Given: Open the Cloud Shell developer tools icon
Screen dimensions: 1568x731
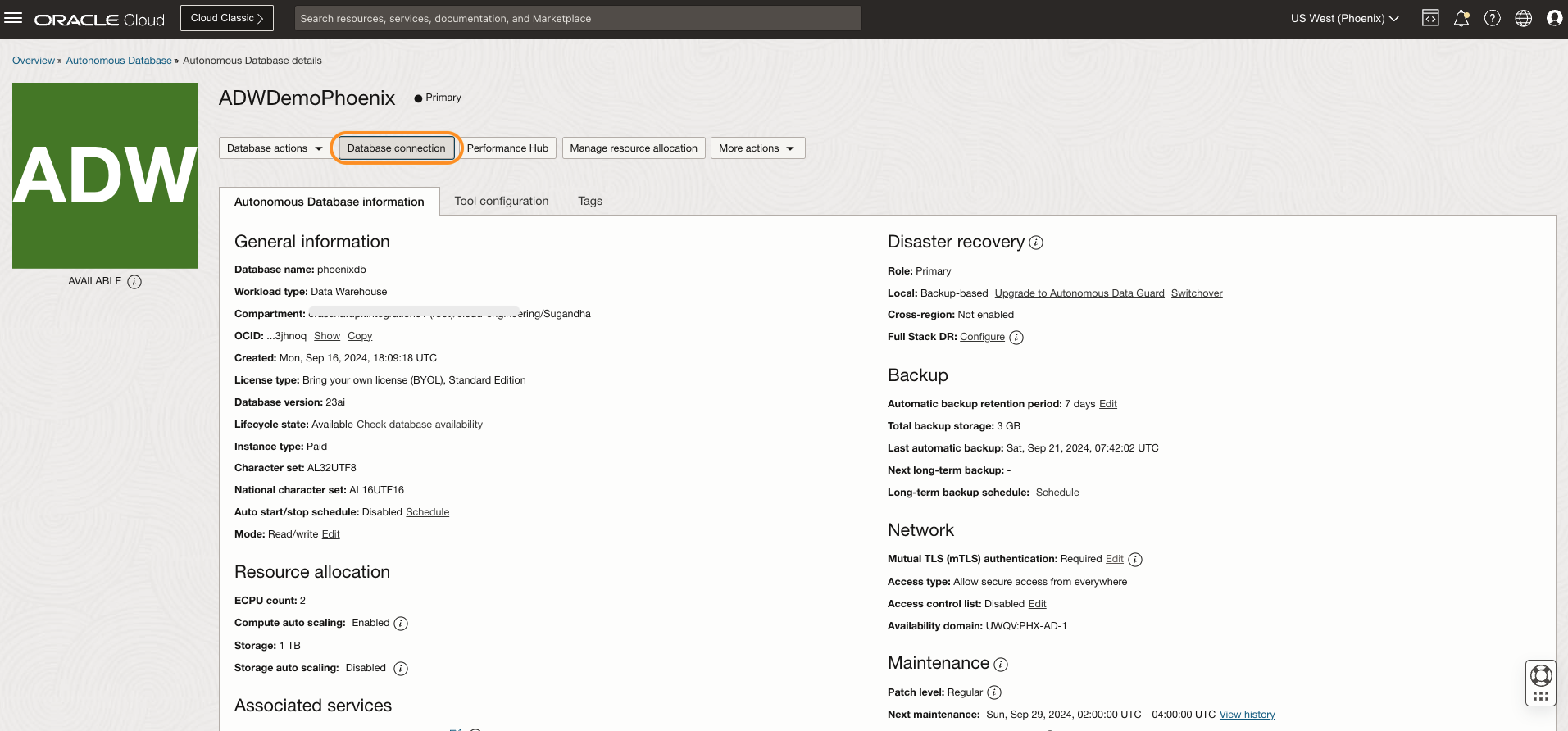Looking at the screenshot, I should pos(1430,18).
